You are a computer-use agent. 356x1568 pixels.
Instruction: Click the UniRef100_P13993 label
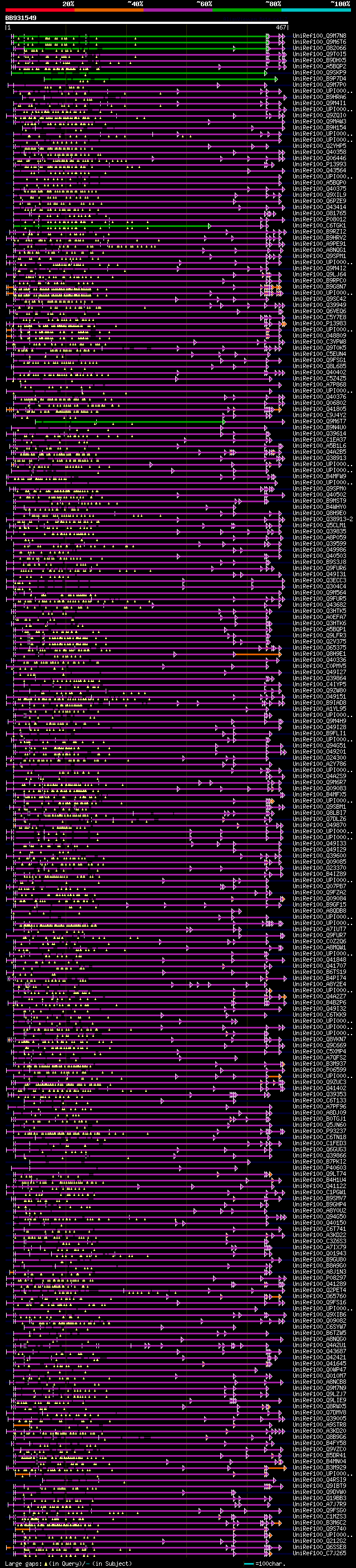click(x=319, y=164)
